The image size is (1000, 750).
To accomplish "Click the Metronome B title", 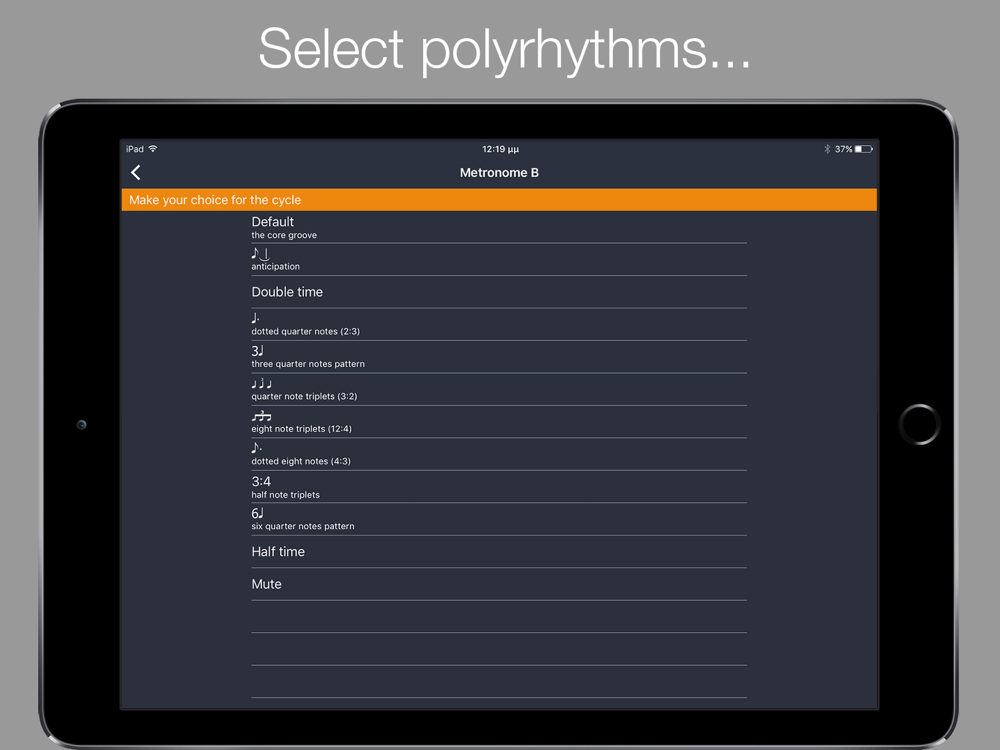I will tap(499, 173).
